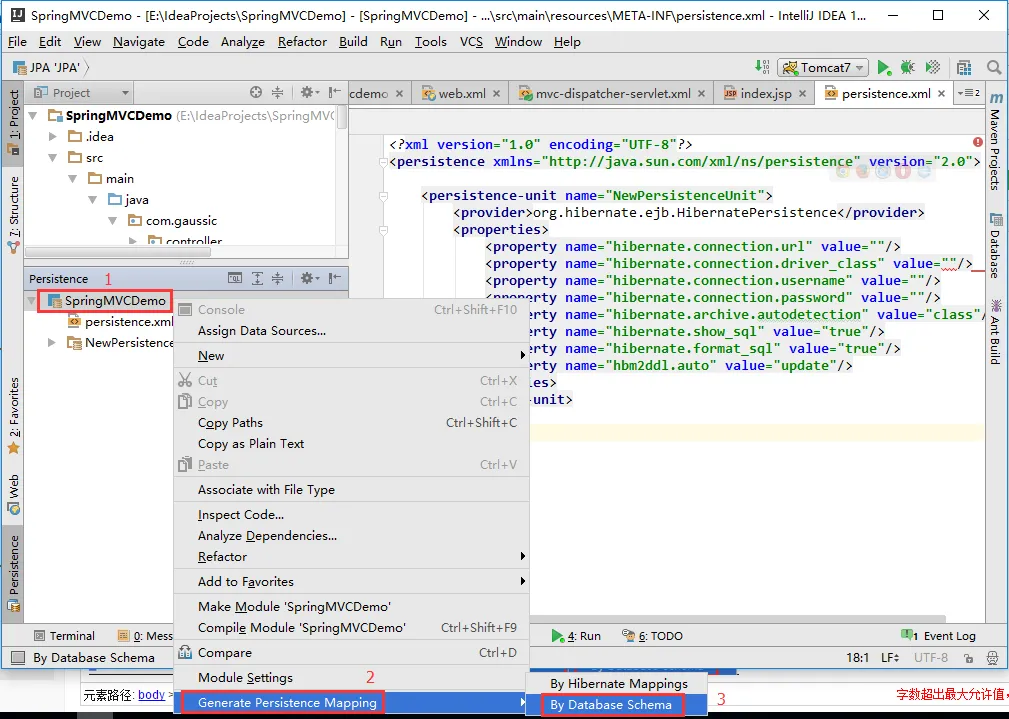Collapse all in the Project panel

[277, 93]
